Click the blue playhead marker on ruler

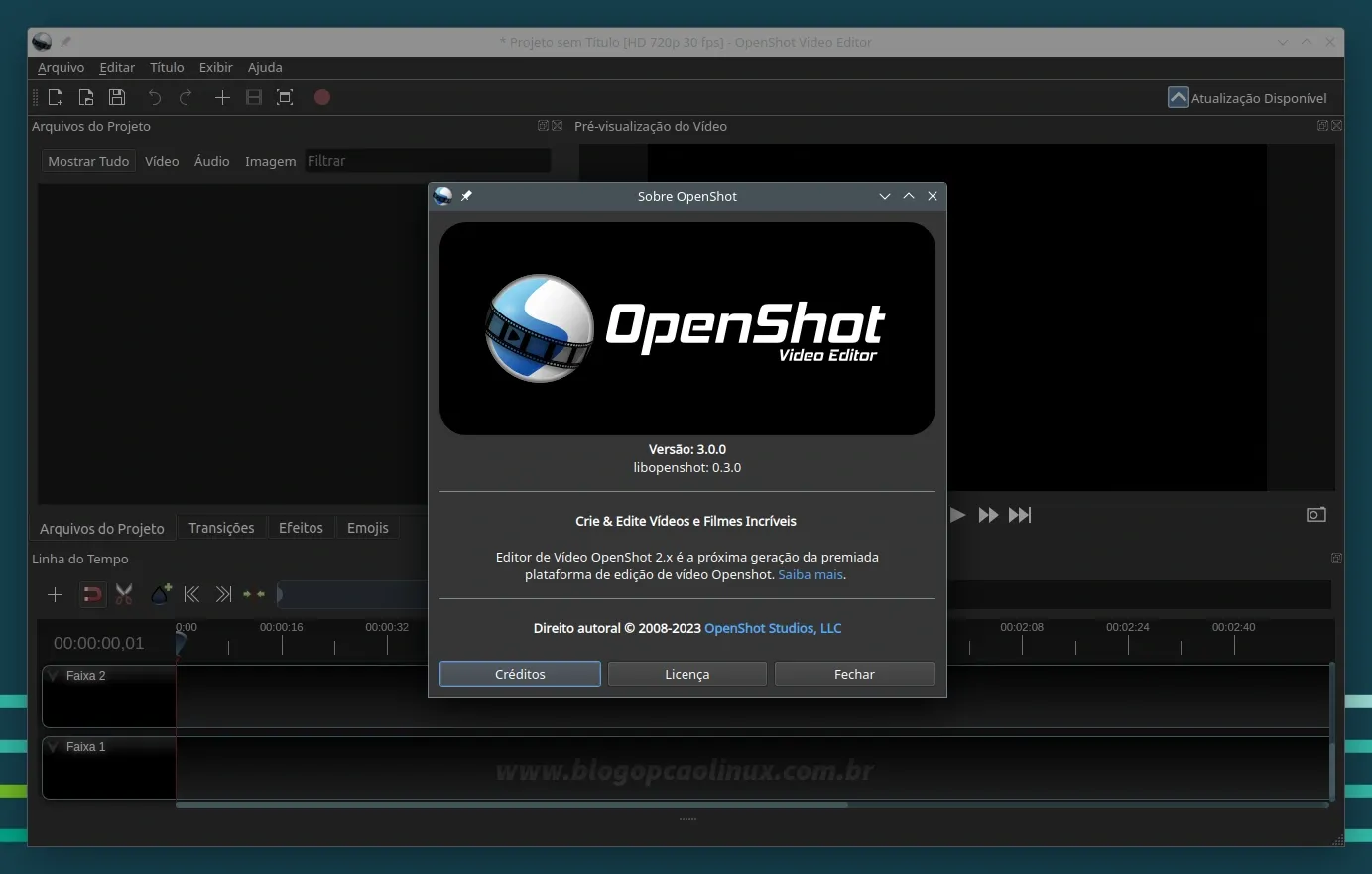pos(180,643)
